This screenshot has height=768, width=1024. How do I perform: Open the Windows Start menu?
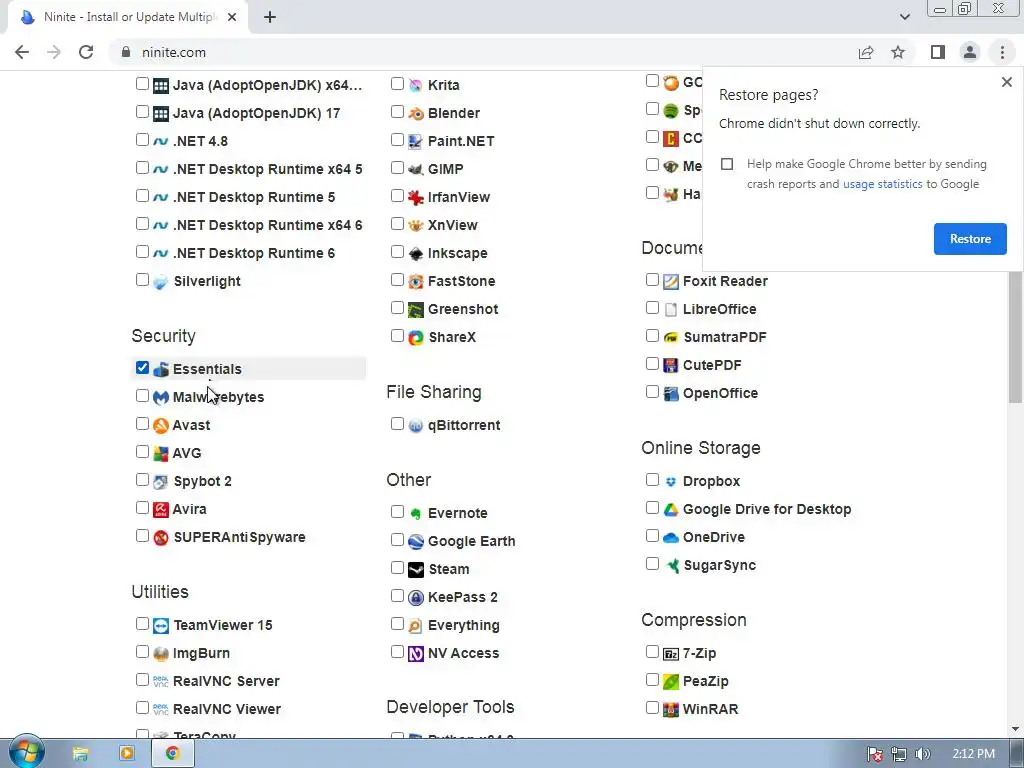[x=27, y=753]
